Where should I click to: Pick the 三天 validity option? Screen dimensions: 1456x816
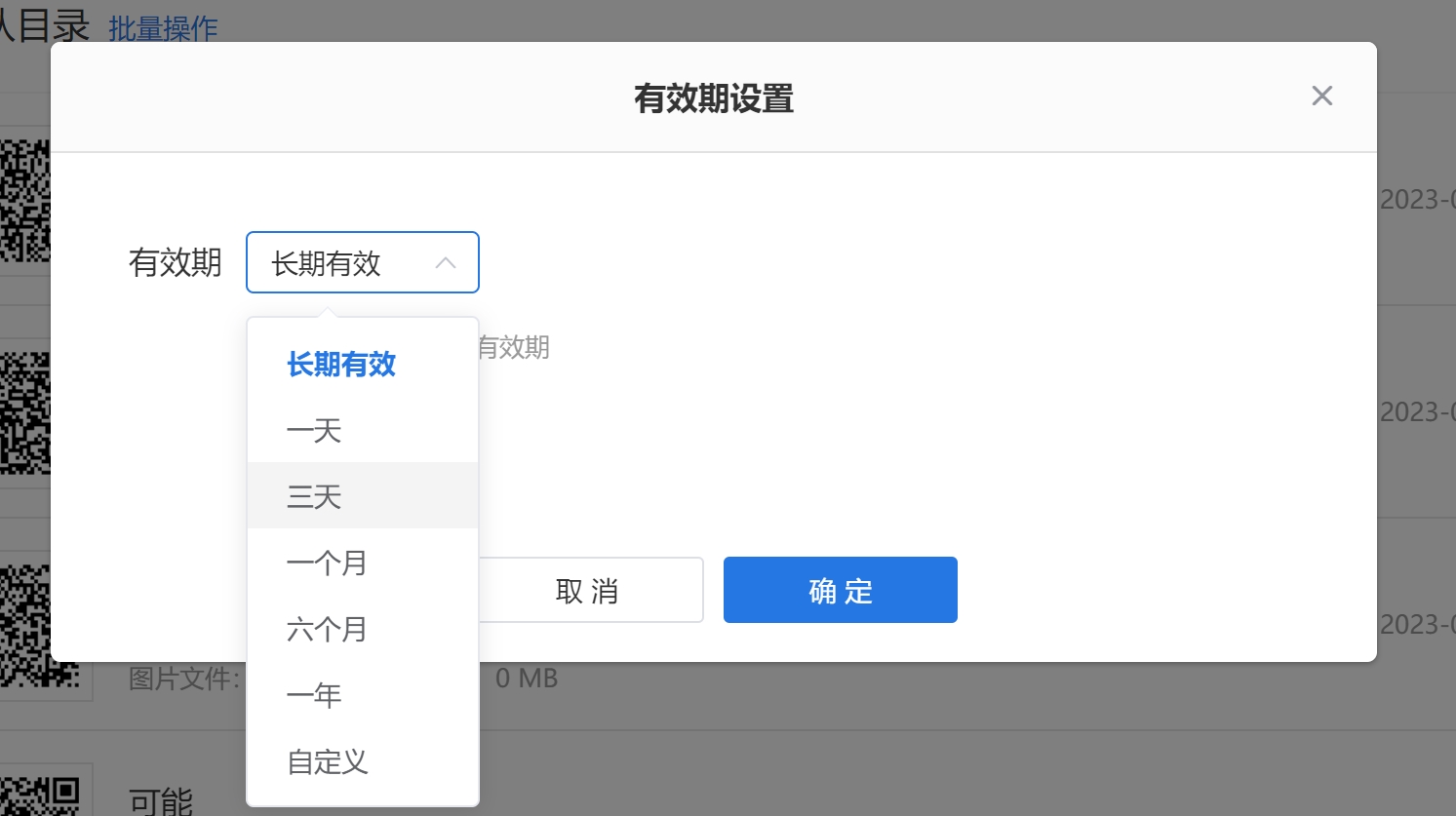coord(314,496)
